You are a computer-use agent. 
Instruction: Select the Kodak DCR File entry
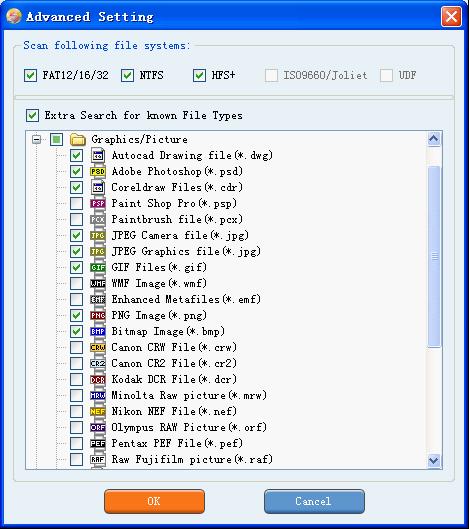coord(174,380)
